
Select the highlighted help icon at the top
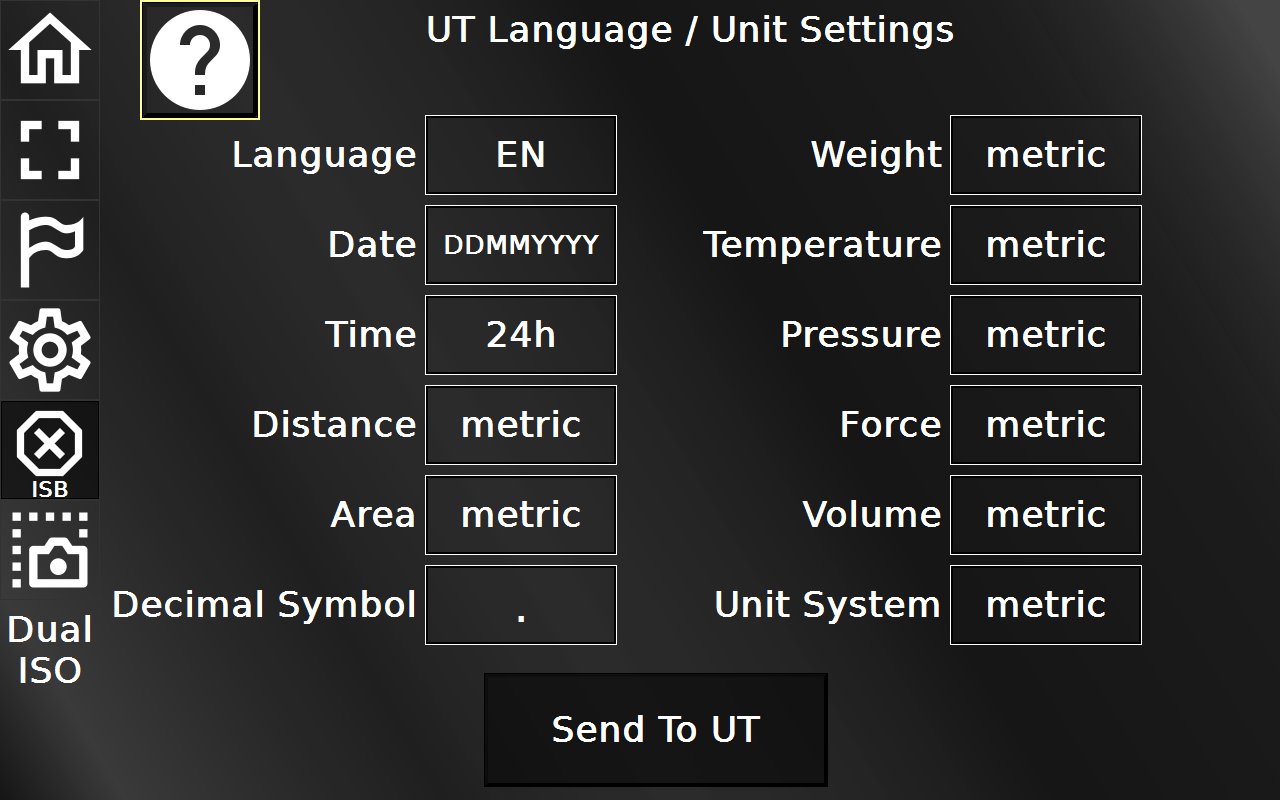pos(198,59)
